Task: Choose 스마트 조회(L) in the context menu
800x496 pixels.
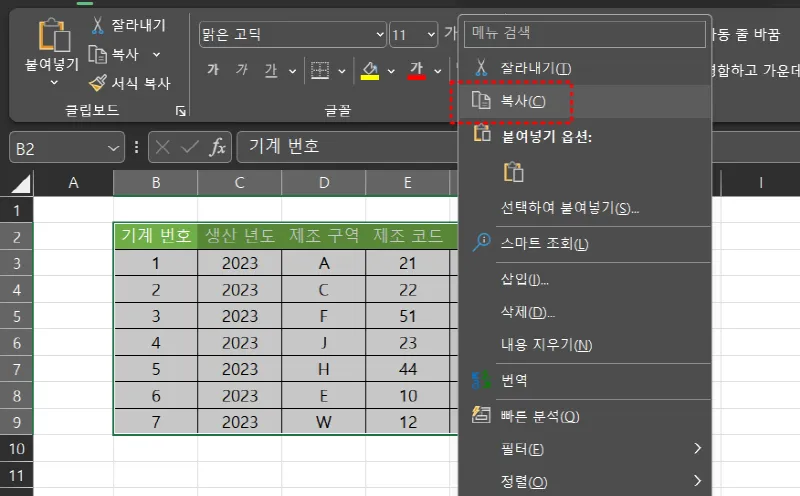Action: [x=585, y=243]
